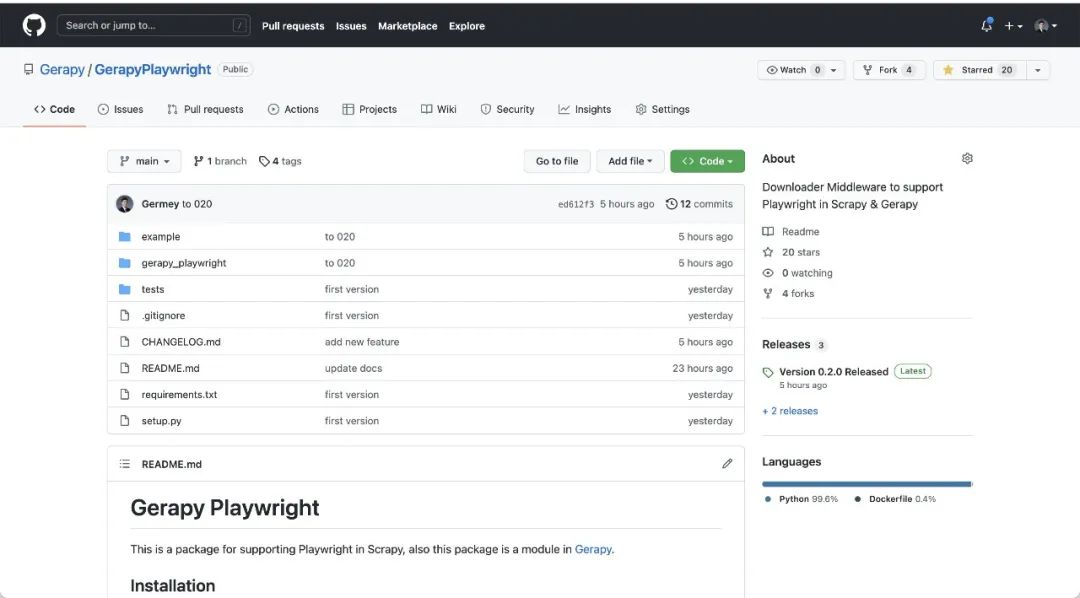Click the Releases heading
Image resolution: width=1080 pixels, height=598 pixels.
tap(786, 344)
